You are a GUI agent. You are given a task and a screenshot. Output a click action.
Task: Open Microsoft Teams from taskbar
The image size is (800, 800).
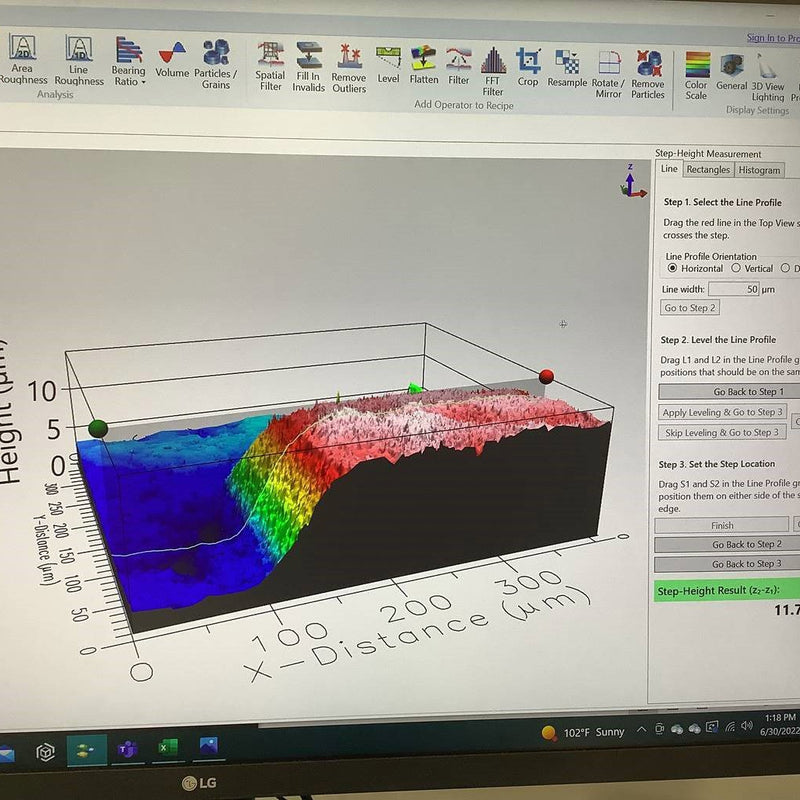(x=127, y=749)
